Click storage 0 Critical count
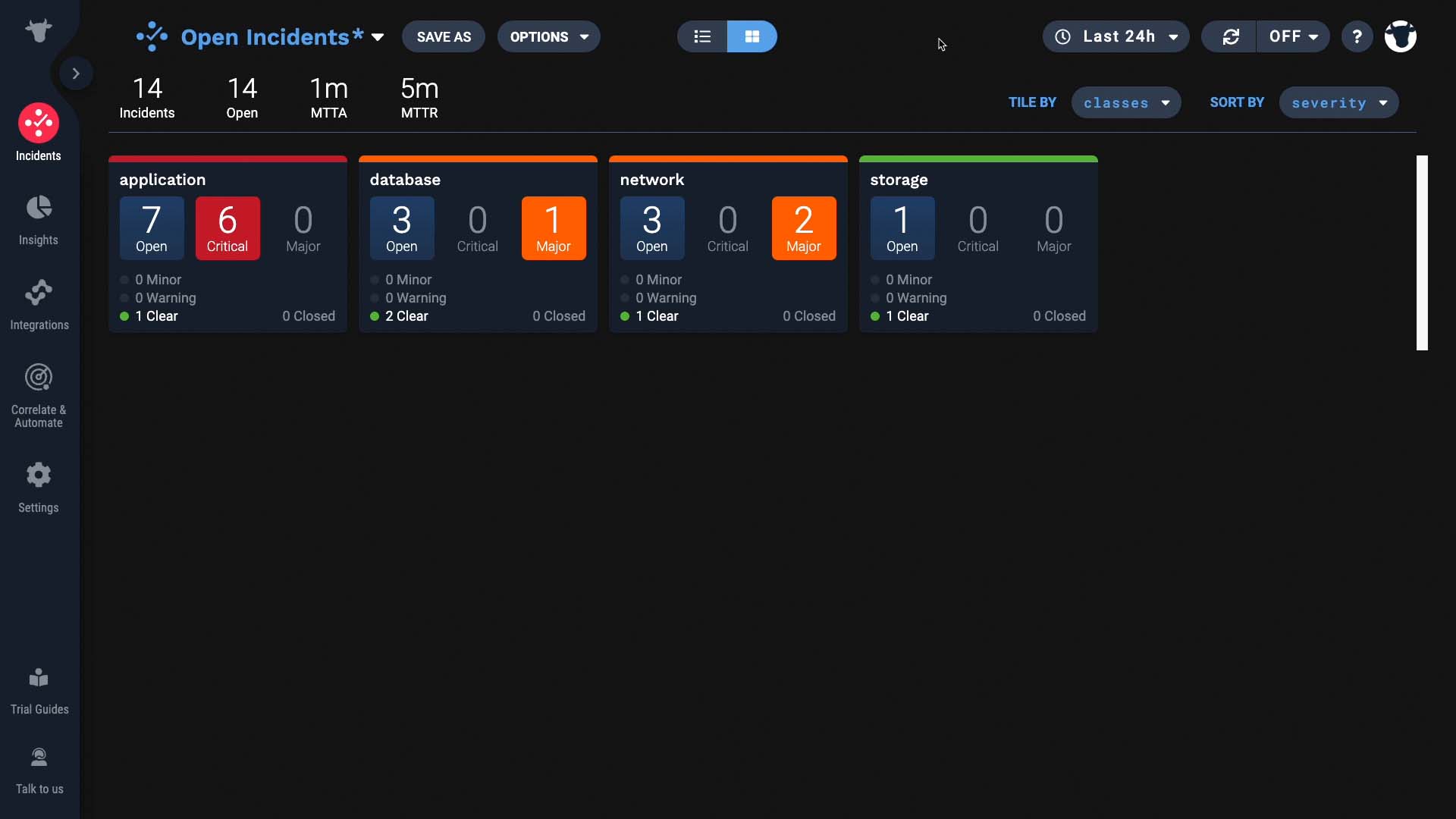Screen dimensions: 1456x819 978,228
